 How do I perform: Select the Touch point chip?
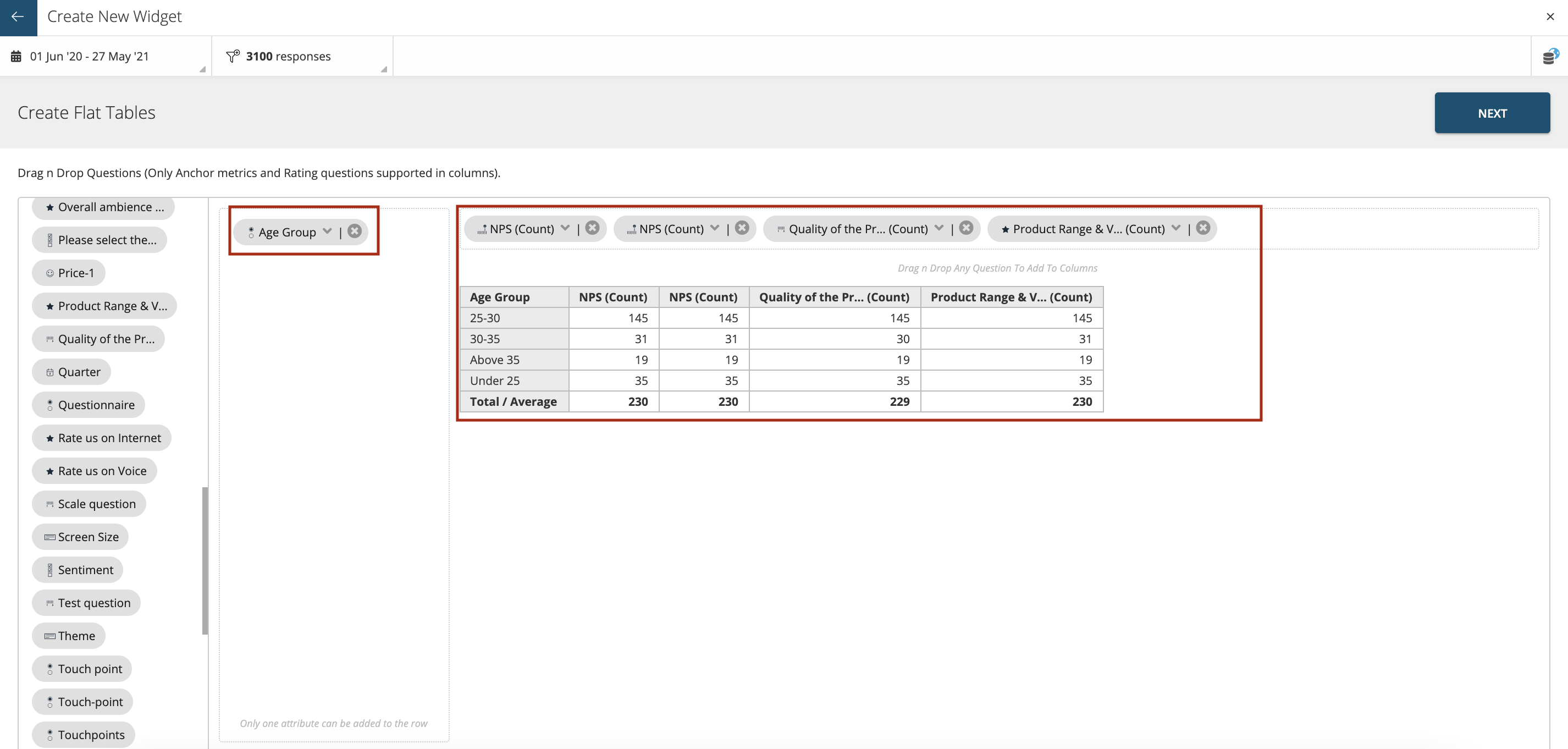(82, 669)
